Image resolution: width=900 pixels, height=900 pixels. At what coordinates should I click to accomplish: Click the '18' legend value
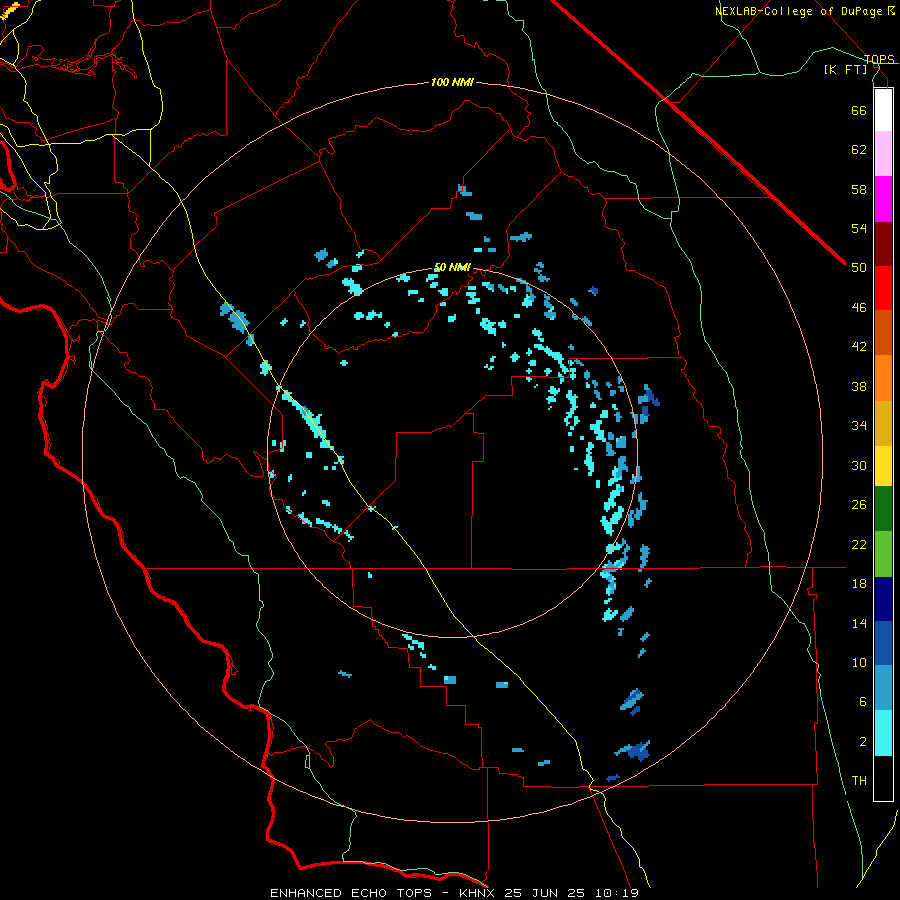(x=859, y=584)
